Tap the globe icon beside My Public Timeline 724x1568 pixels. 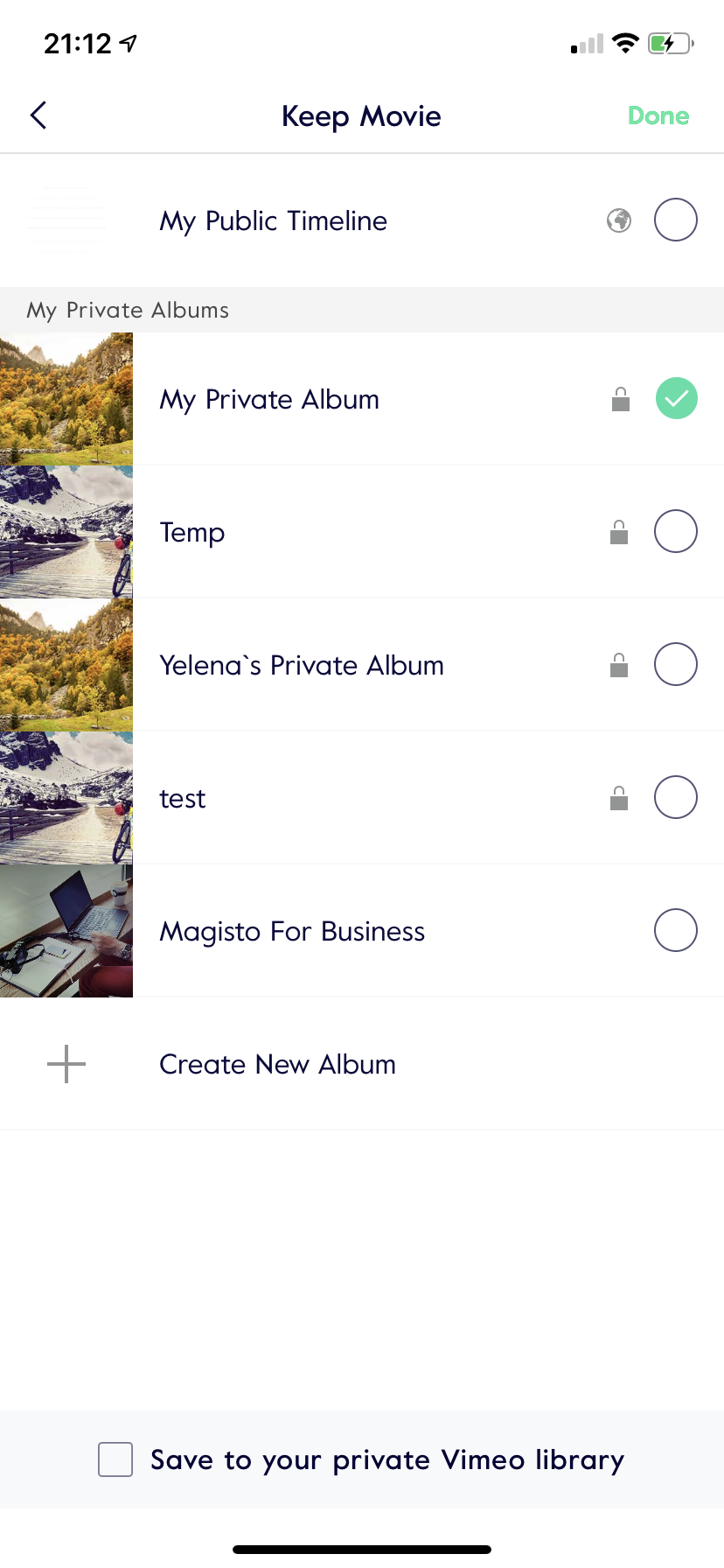pyautogui.click(x=619, y=220)
